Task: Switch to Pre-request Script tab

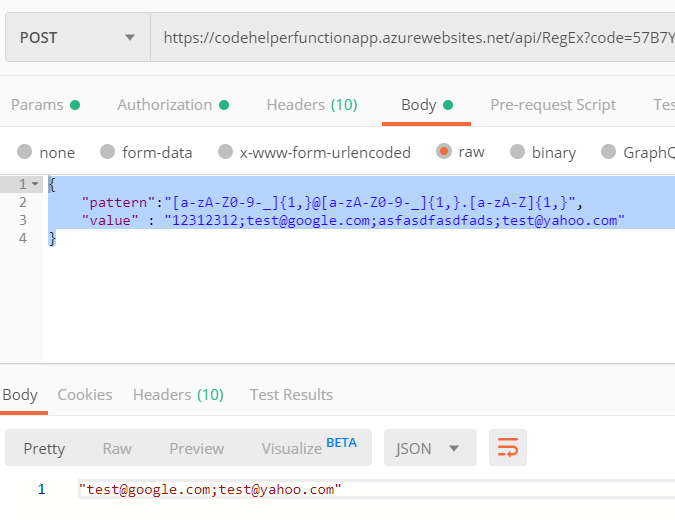Action: tap(553, 105)
